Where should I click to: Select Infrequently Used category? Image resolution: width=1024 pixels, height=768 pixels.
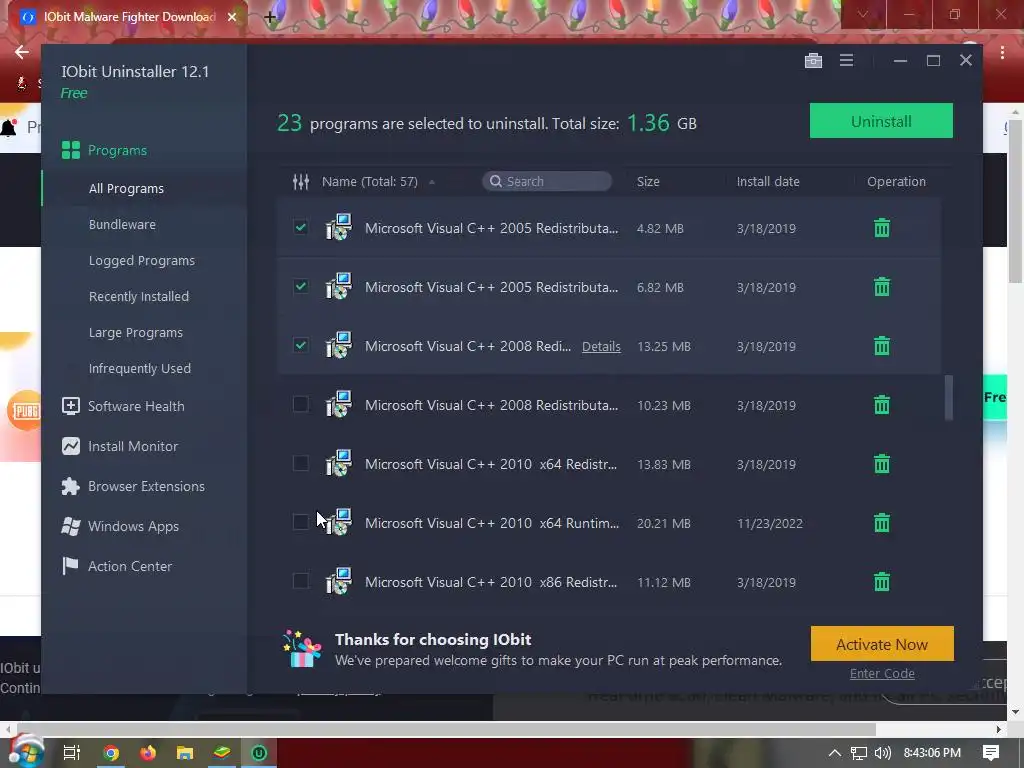pyautogui.click(x=140, y=368)
